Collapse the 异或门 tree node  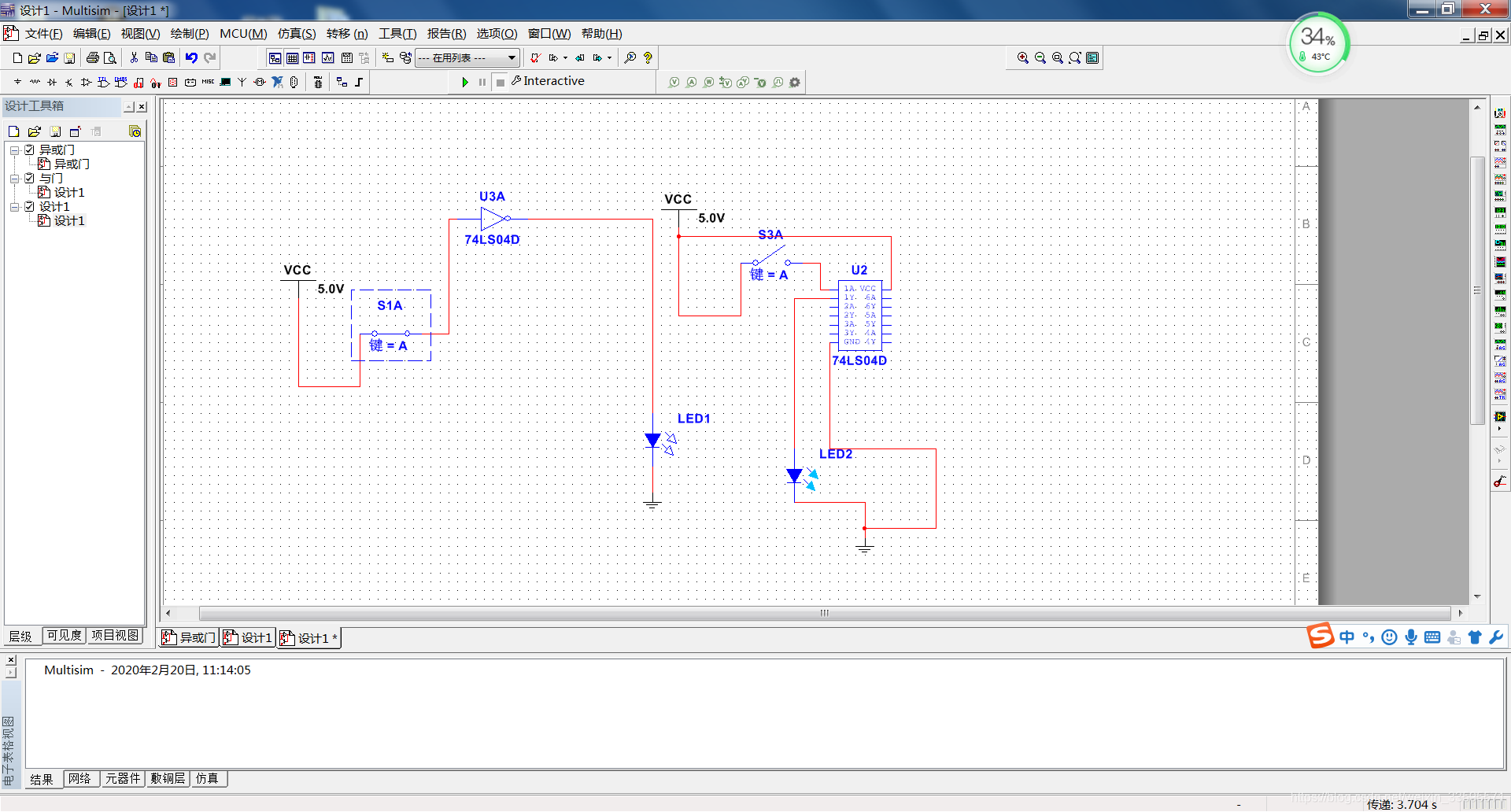click(14, 149)
